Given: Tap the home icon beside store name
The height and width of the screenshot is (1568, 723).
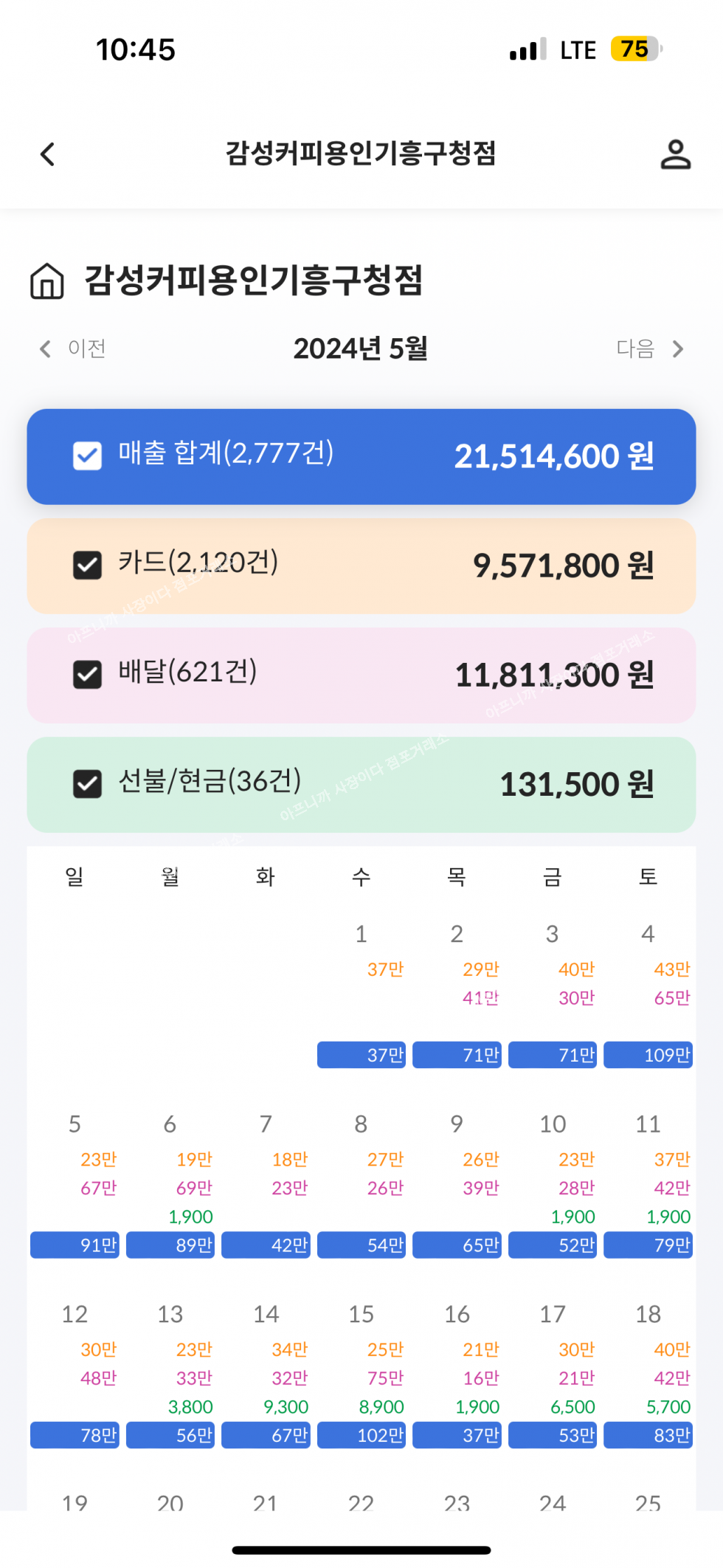Looking at the screenshot, I should click(x=47, y=281).
